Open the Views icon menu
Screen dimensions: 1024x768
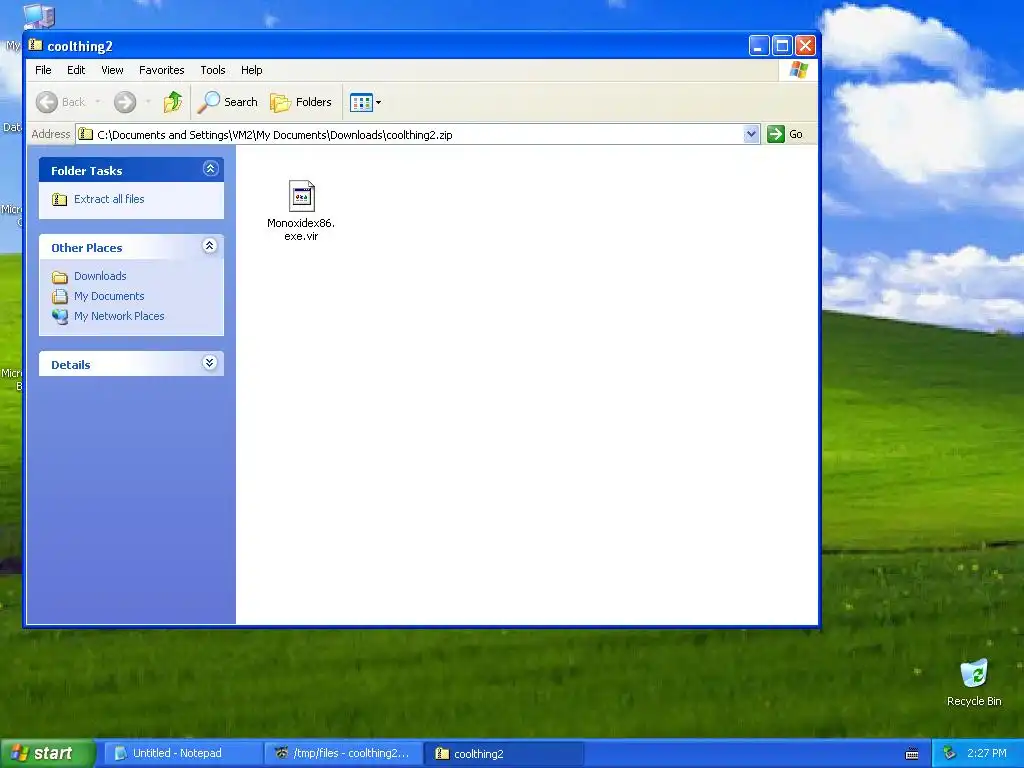365,102
